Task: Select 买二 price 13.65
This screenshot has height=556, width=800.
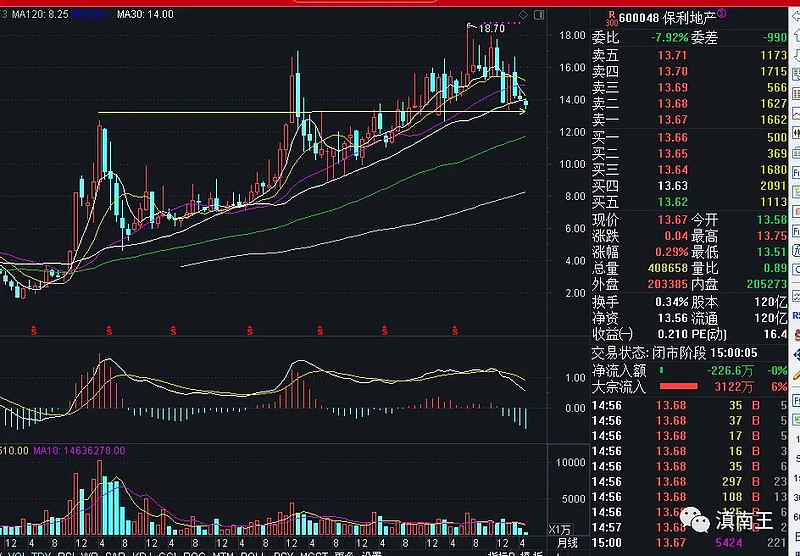Action: pos(672,154)
